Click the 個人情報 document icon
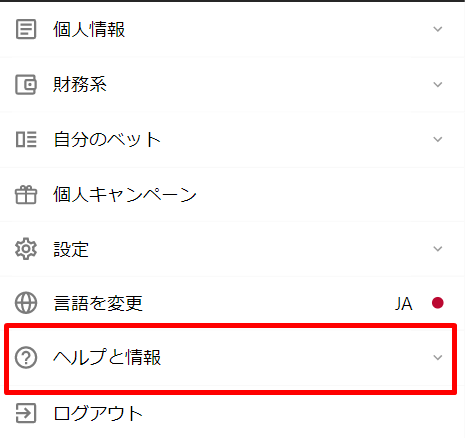The image size is (465, 438). pyautogui.click(x=26, y=29)
